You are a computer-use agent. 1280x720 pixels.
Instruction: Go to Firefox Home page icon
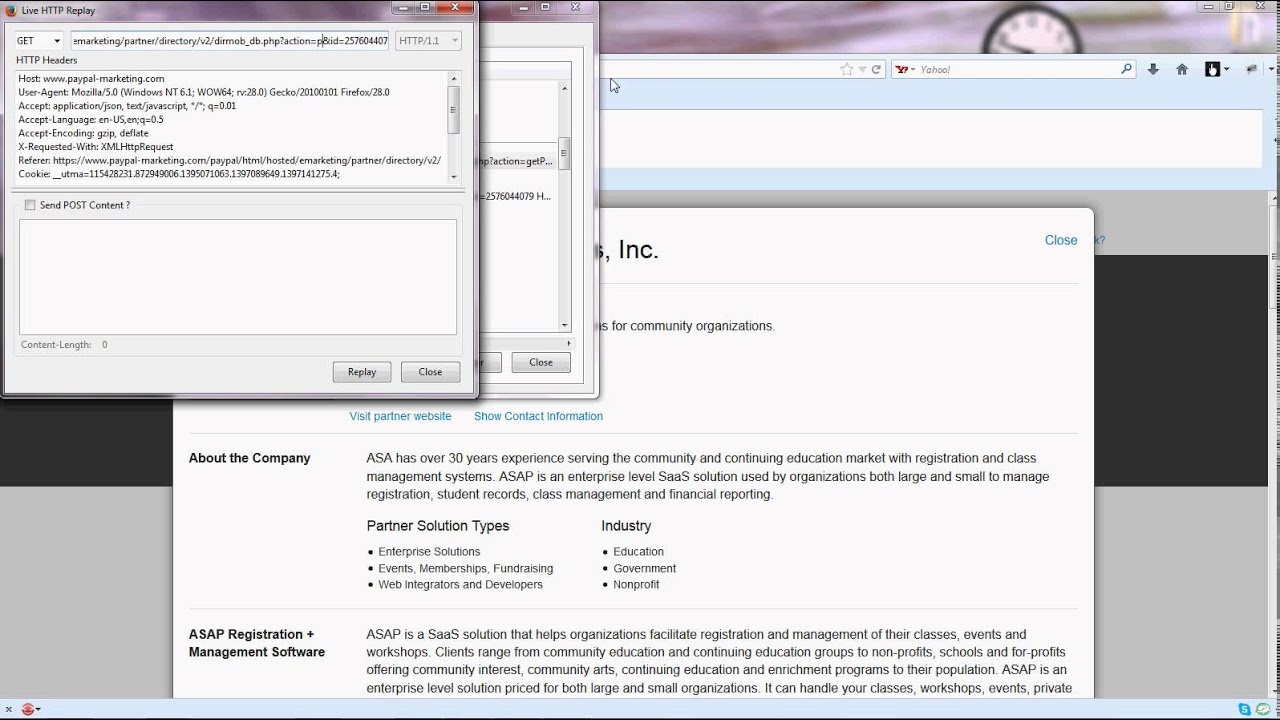click(x=1182, y=69)
